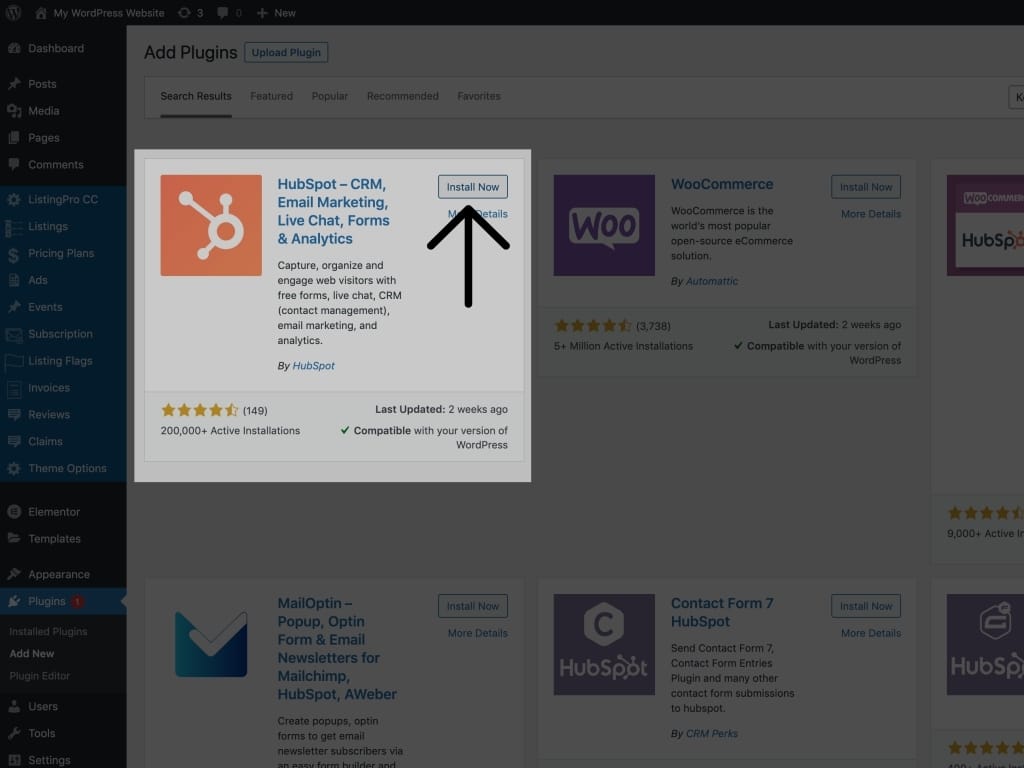Click the New content button in admin bar
Screen dimensions: 1024x768
(x=276, y=13)
